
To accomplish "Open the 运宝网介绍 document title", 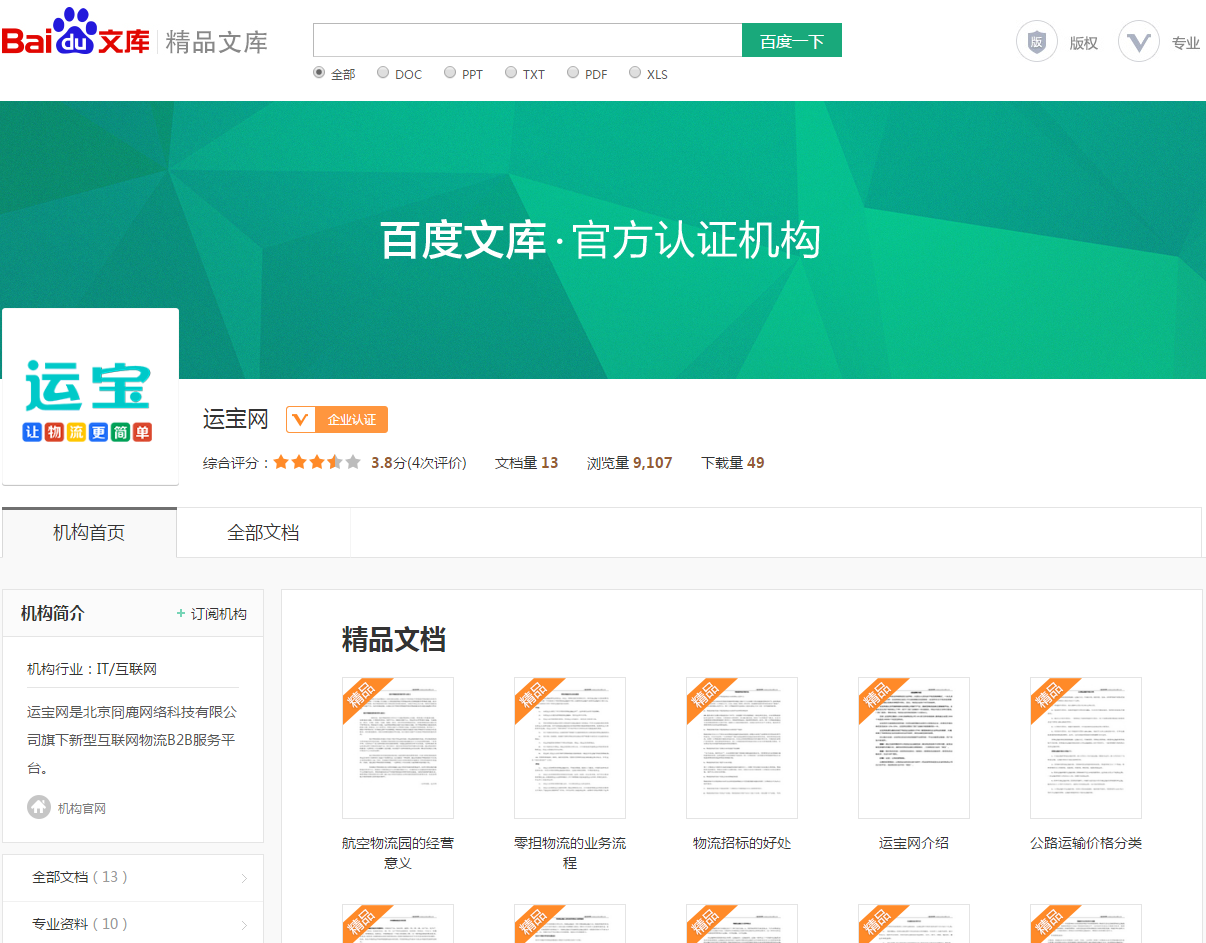I will click(914, 843).
